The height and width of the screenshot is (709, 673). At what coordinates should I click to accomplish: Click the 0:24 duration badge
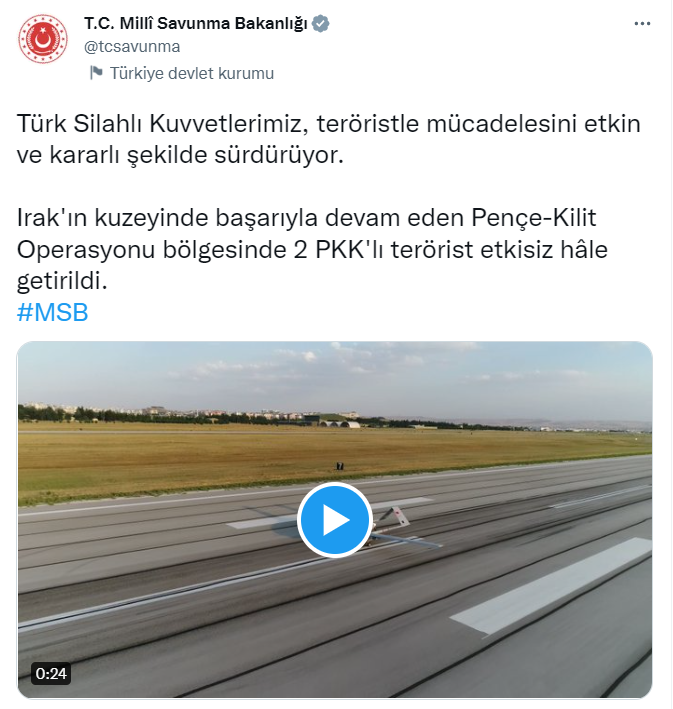pos(51,674)
